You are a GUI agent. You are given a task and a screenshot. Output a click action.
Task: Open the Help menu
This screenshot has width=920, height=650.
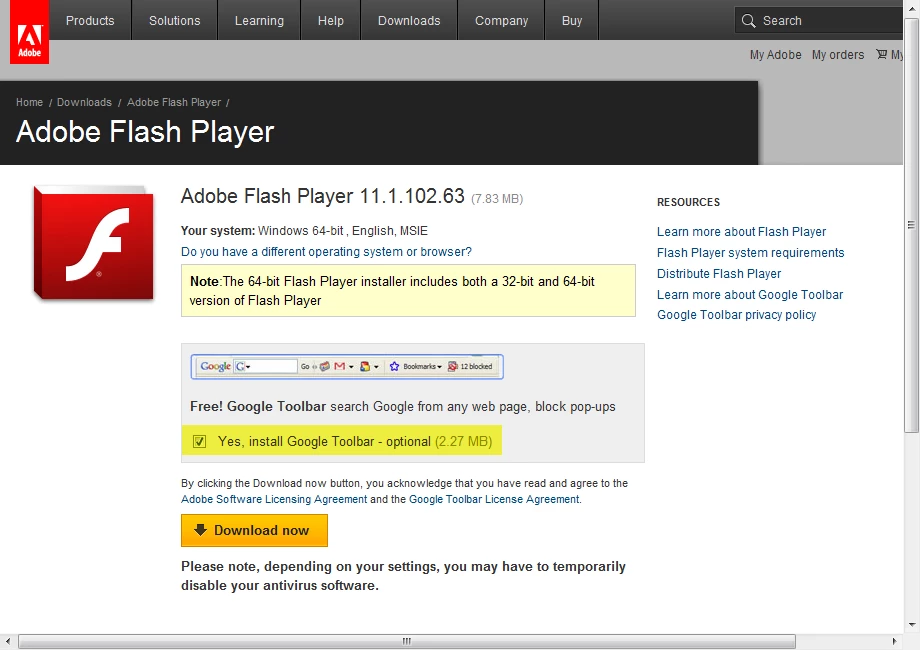pos(330,21)
